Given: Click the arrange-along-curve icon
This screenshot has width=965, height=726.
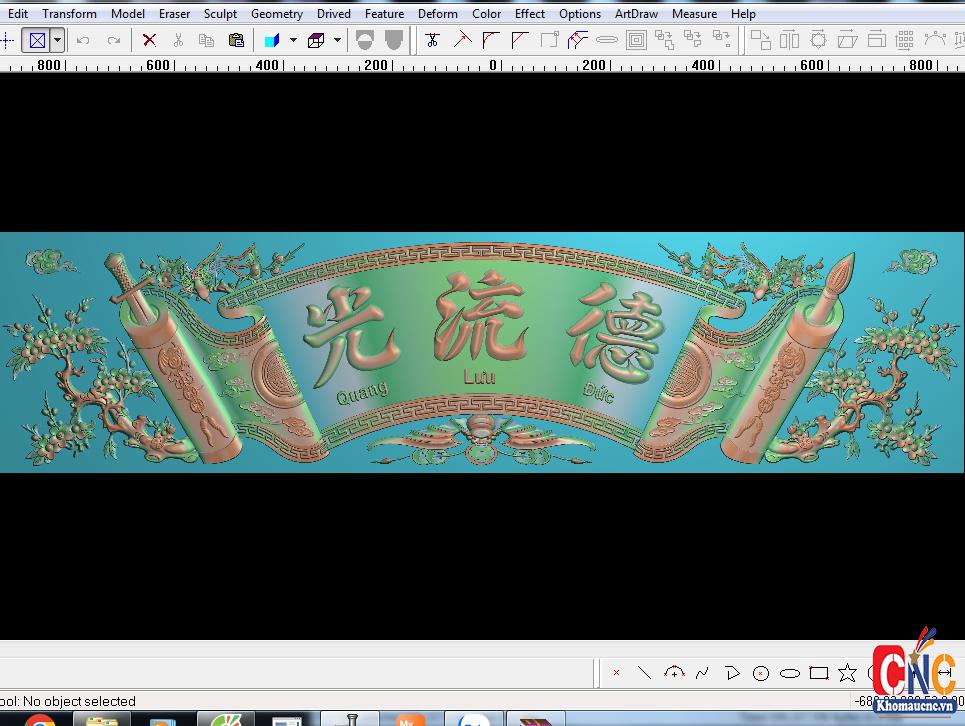Looking at the screenshot, I should tap(935, 41).
